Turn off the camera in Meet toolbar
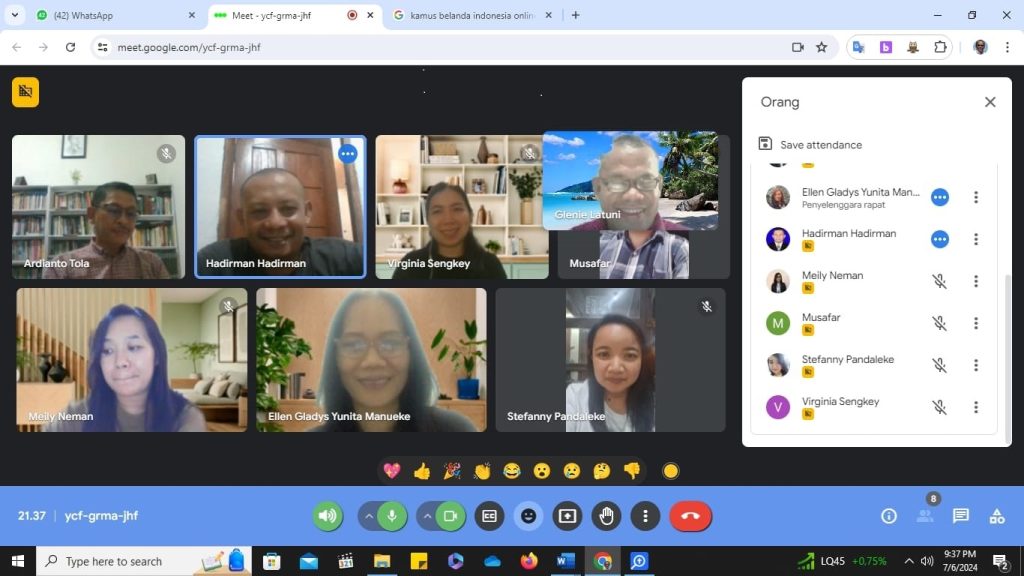 tap(450, 516)
